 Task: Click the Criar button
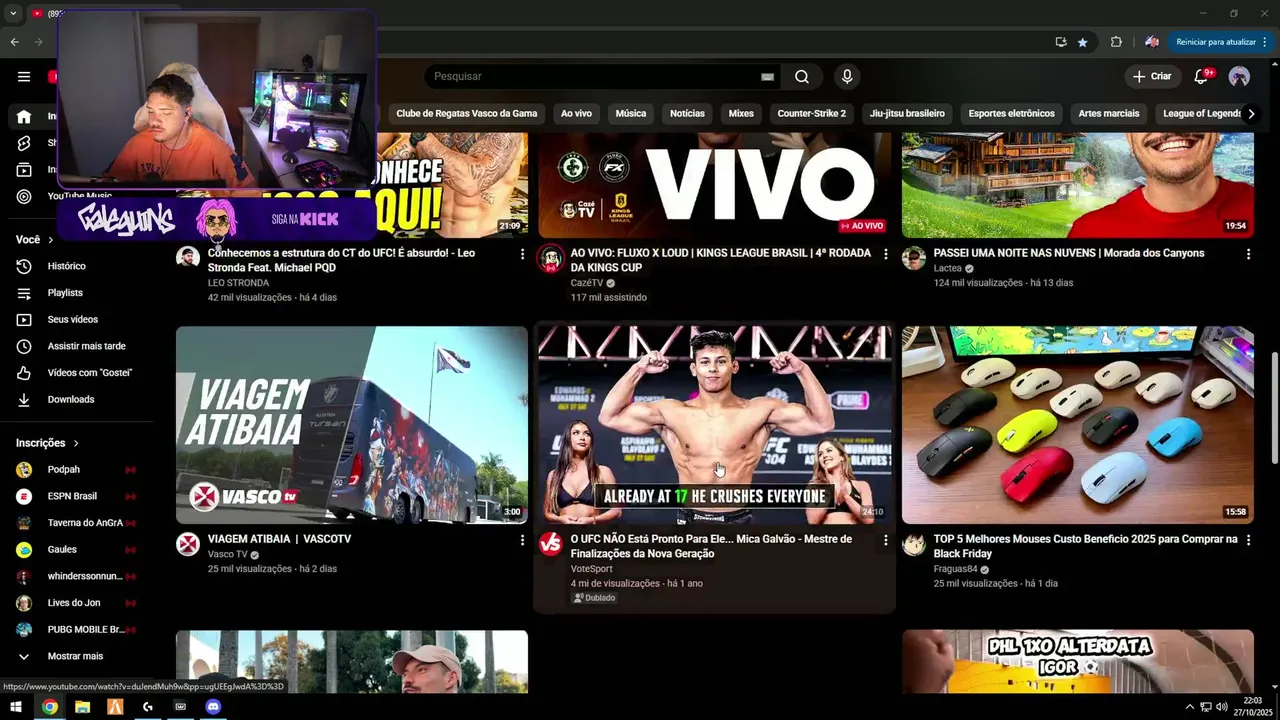(1152, 76)
